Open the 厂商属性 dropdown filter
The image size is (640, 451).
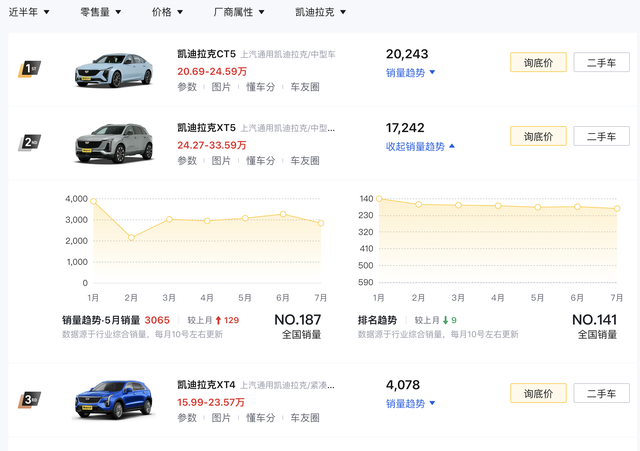tap(239, 12)
